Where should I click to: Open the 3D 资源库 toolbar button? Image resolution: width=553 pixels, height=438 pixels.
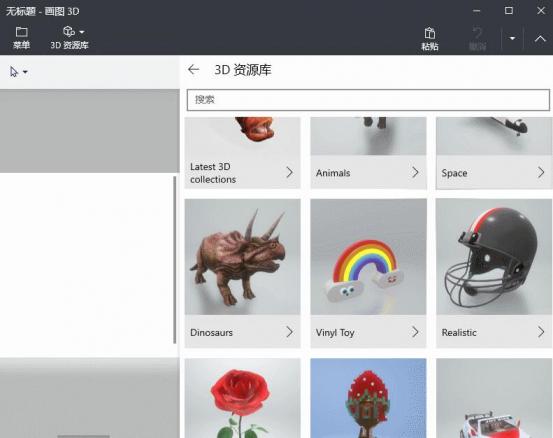[69, 37]
